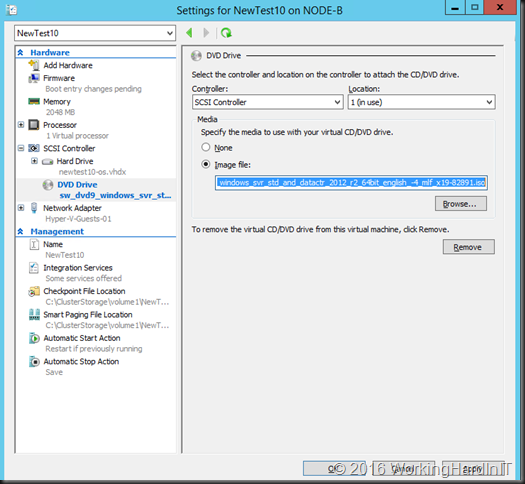
Task: Click the Automatic Start Action icon
Action: tap(34, 338)
